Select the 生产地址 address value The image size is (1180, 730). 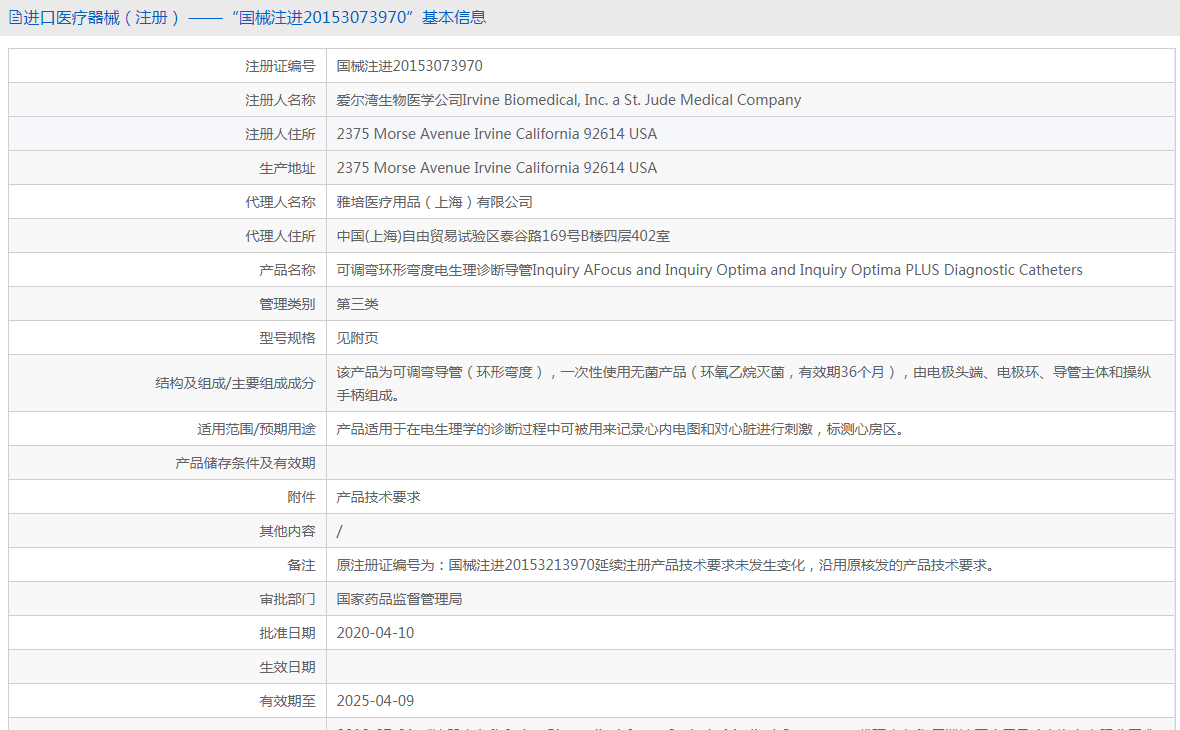[497, 168]
